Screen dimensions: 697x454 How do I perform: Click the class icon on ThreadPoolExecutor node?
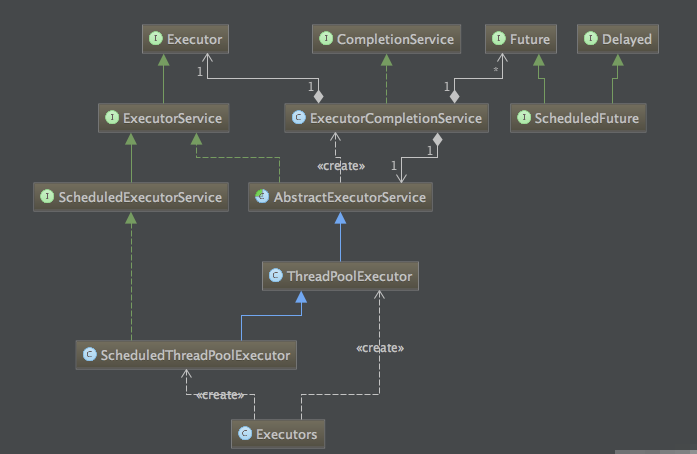(276, 276)
